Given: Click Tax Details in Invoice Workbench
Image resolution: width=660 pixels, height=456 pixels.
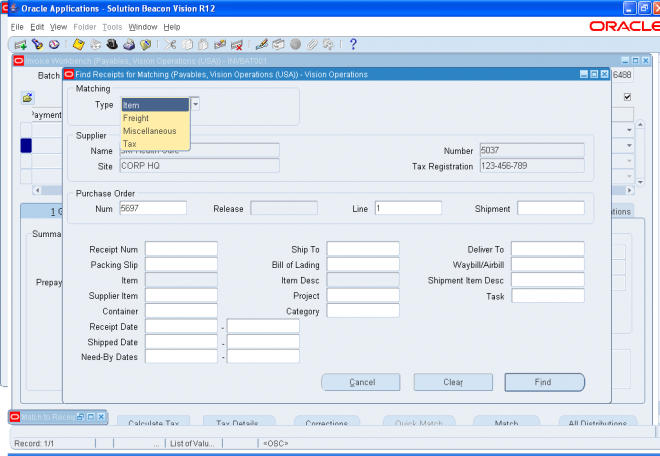Looking at the screenshot, I should (x=239, y=421).
